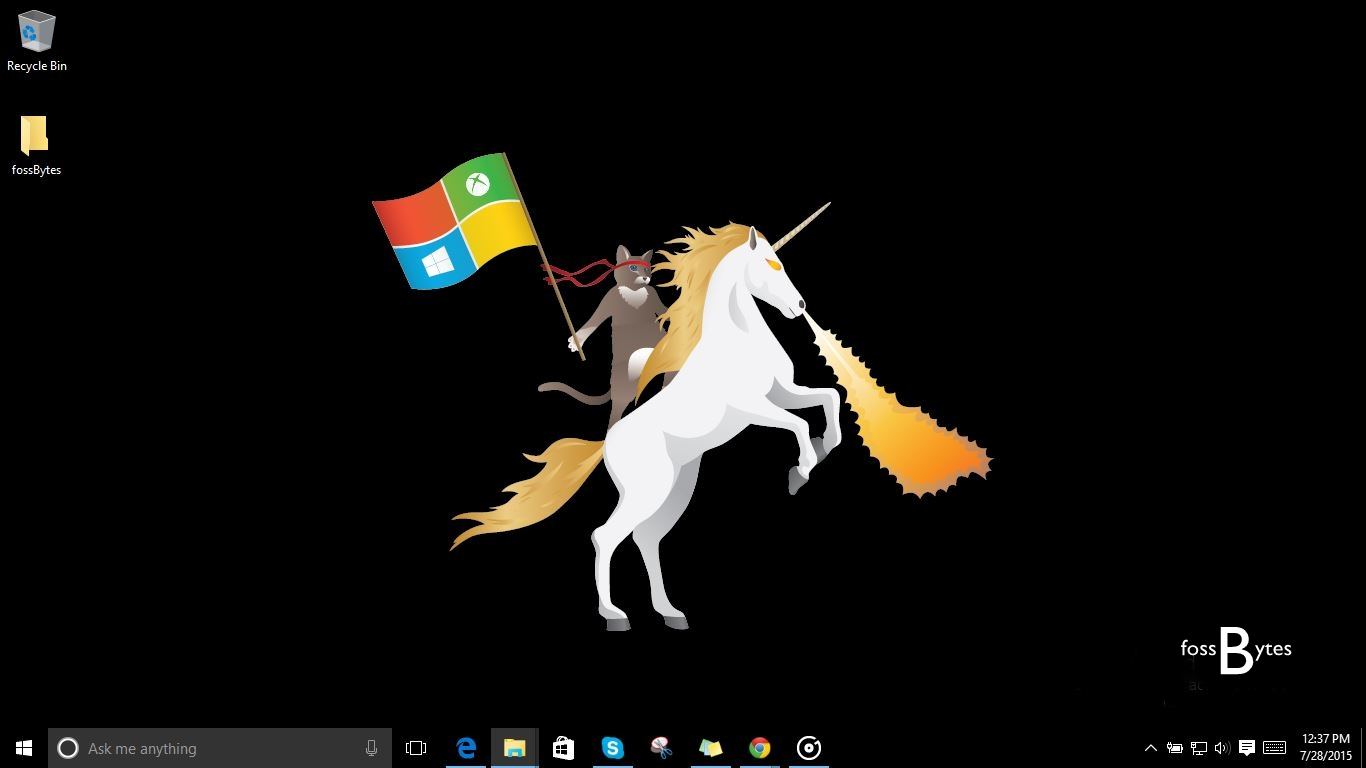
Task: Open the Action Center notifications
Action: 1246,748
